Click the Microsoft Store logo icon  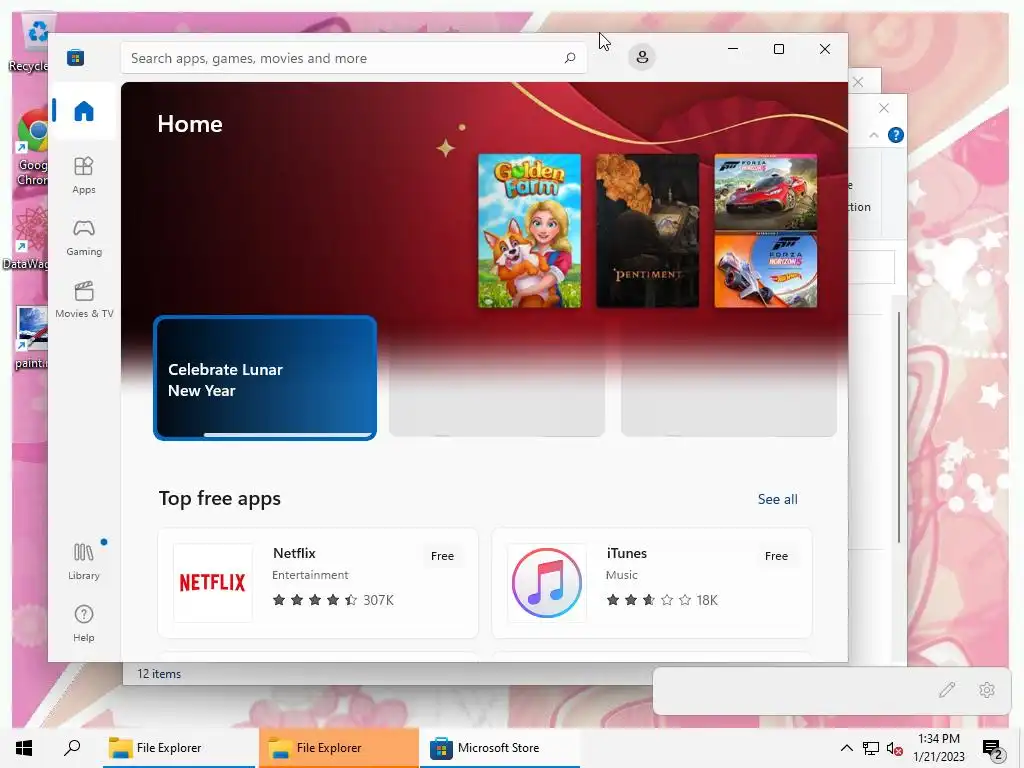76,58
